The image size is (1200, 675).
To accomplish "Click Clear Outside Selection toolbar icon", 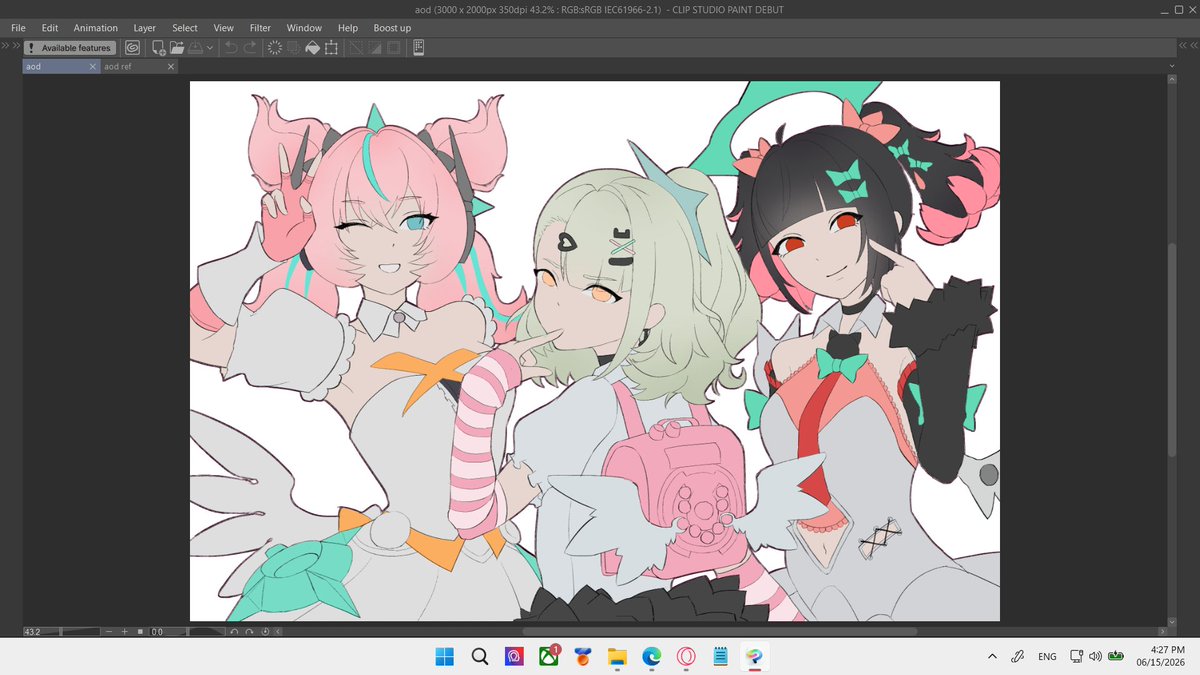I will pyautogui.click(x=293, y=48).
